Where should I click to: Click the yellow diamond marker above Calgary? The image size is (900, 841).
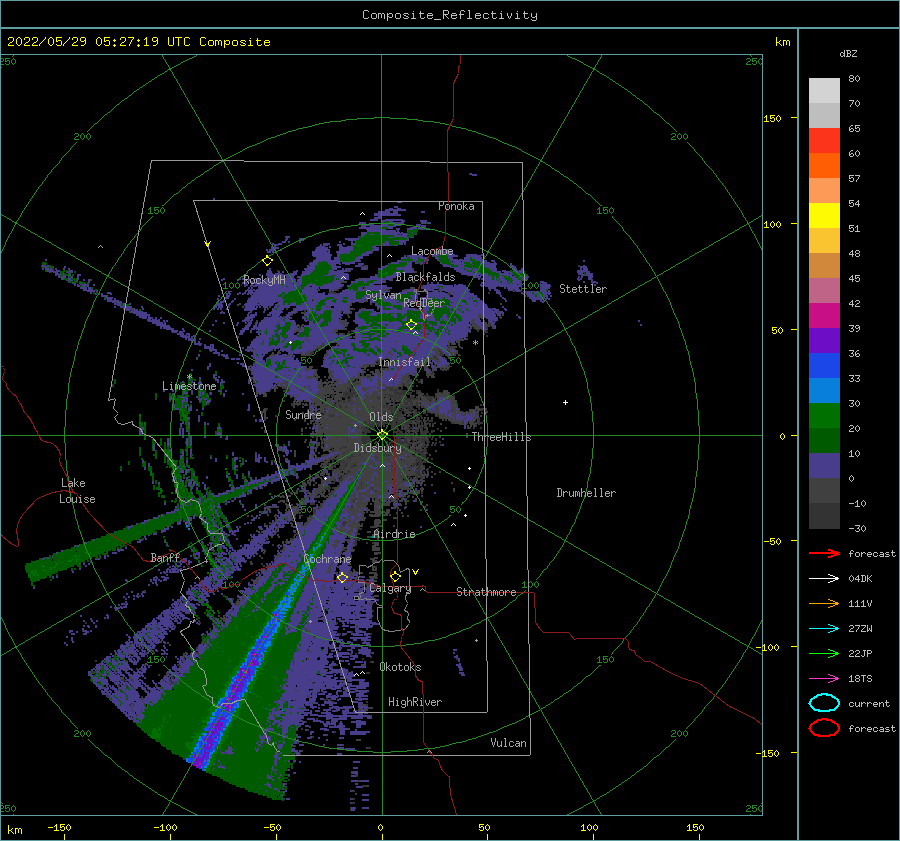(395, 576)
